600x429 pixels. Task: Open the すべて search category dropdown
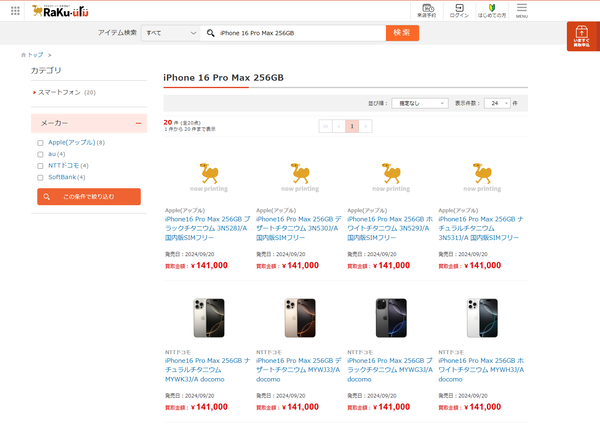tap(170, 33)
